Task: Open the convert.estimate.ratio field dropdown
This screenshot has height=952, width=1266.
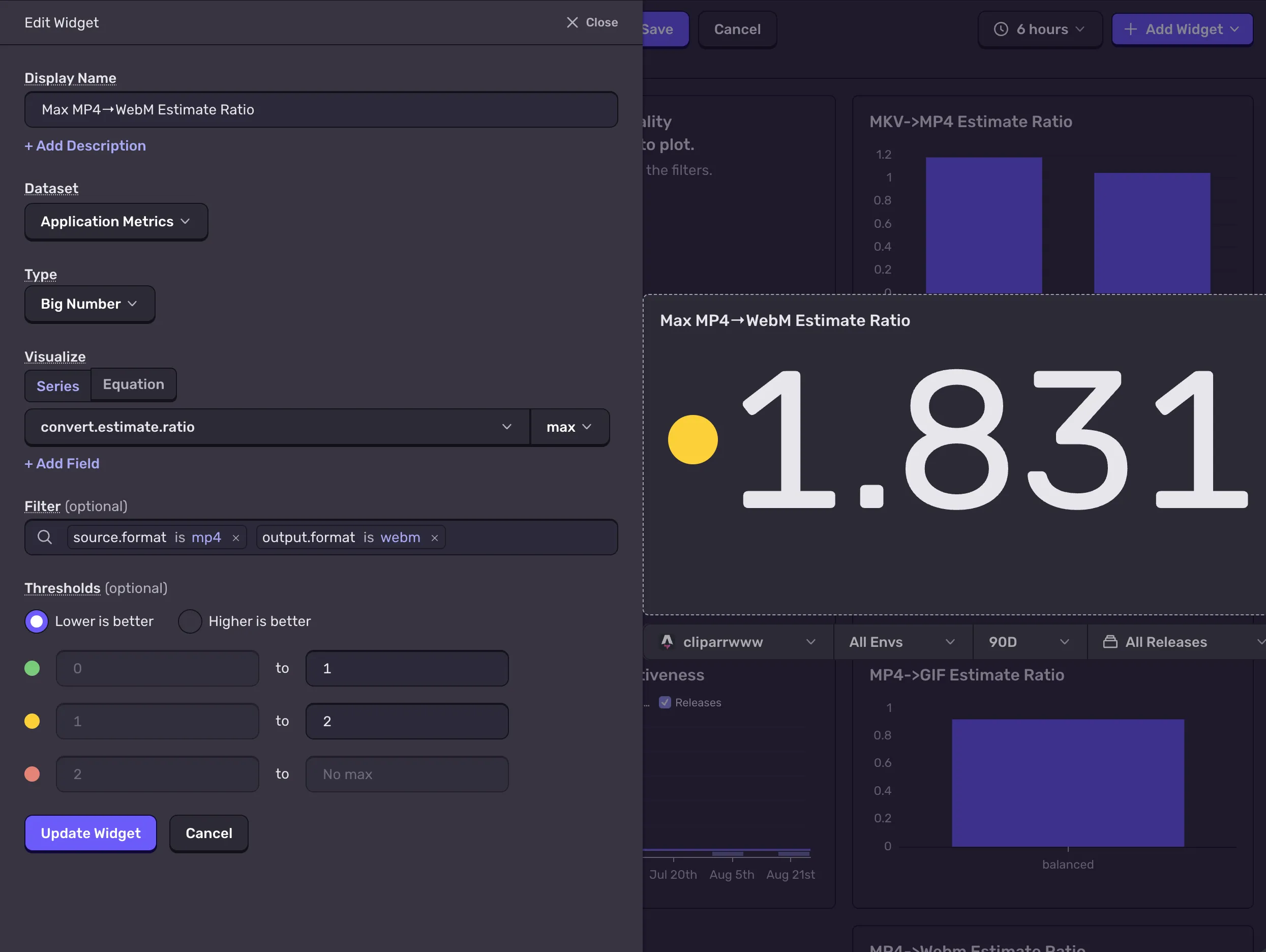Action: click(277, 427)
